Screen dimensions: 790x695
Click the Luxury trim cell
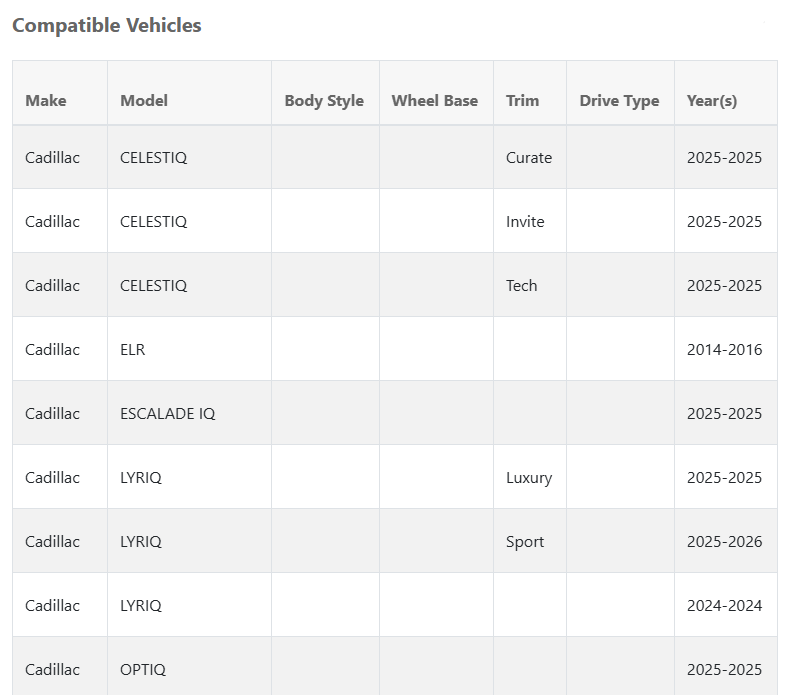pos(529,478)
